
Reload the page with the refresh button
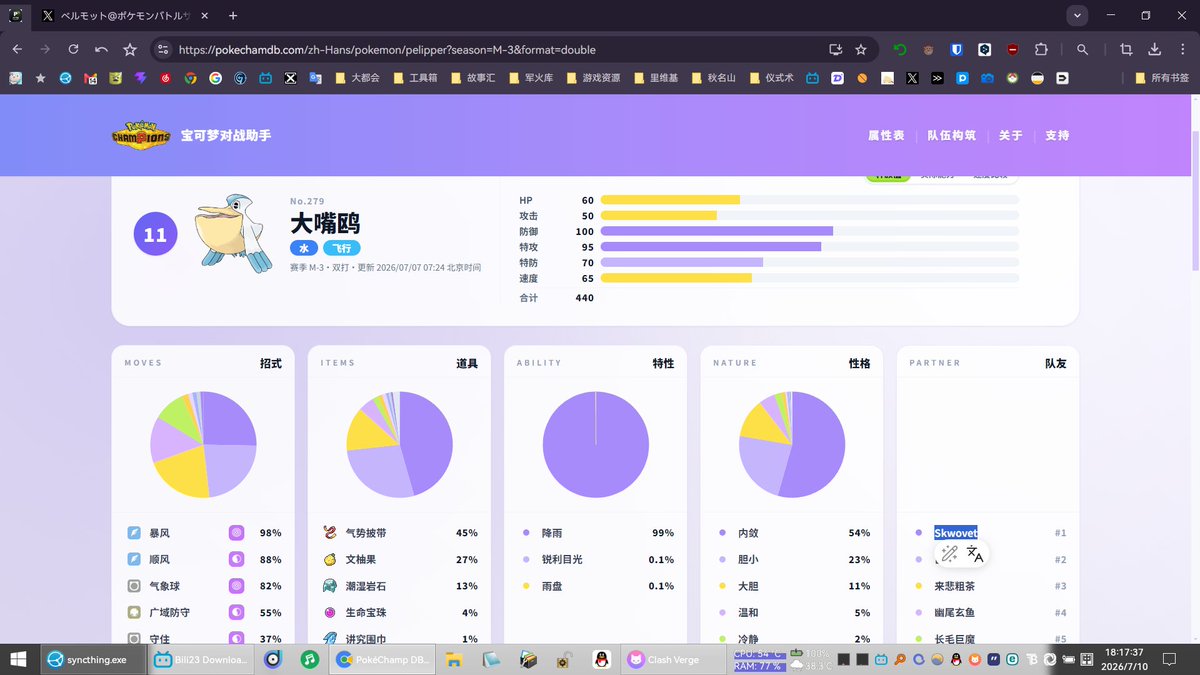pyautogui.click(x=73, y=49)
